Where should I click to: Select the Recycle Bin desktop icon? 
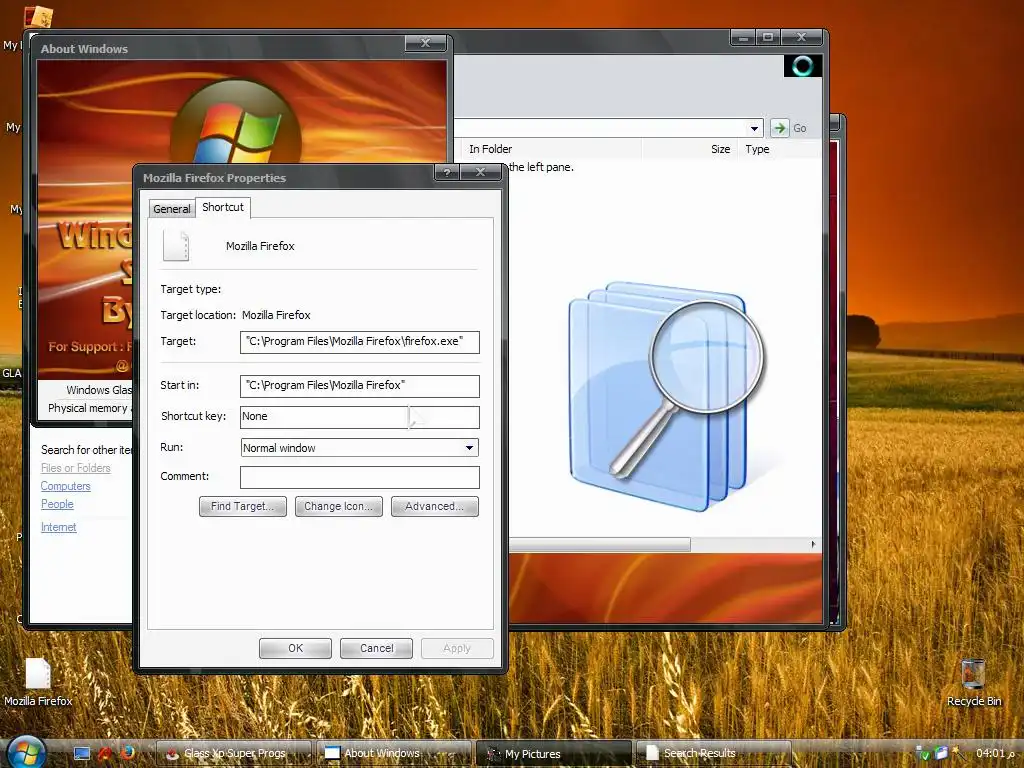click(x=974, y=682)
